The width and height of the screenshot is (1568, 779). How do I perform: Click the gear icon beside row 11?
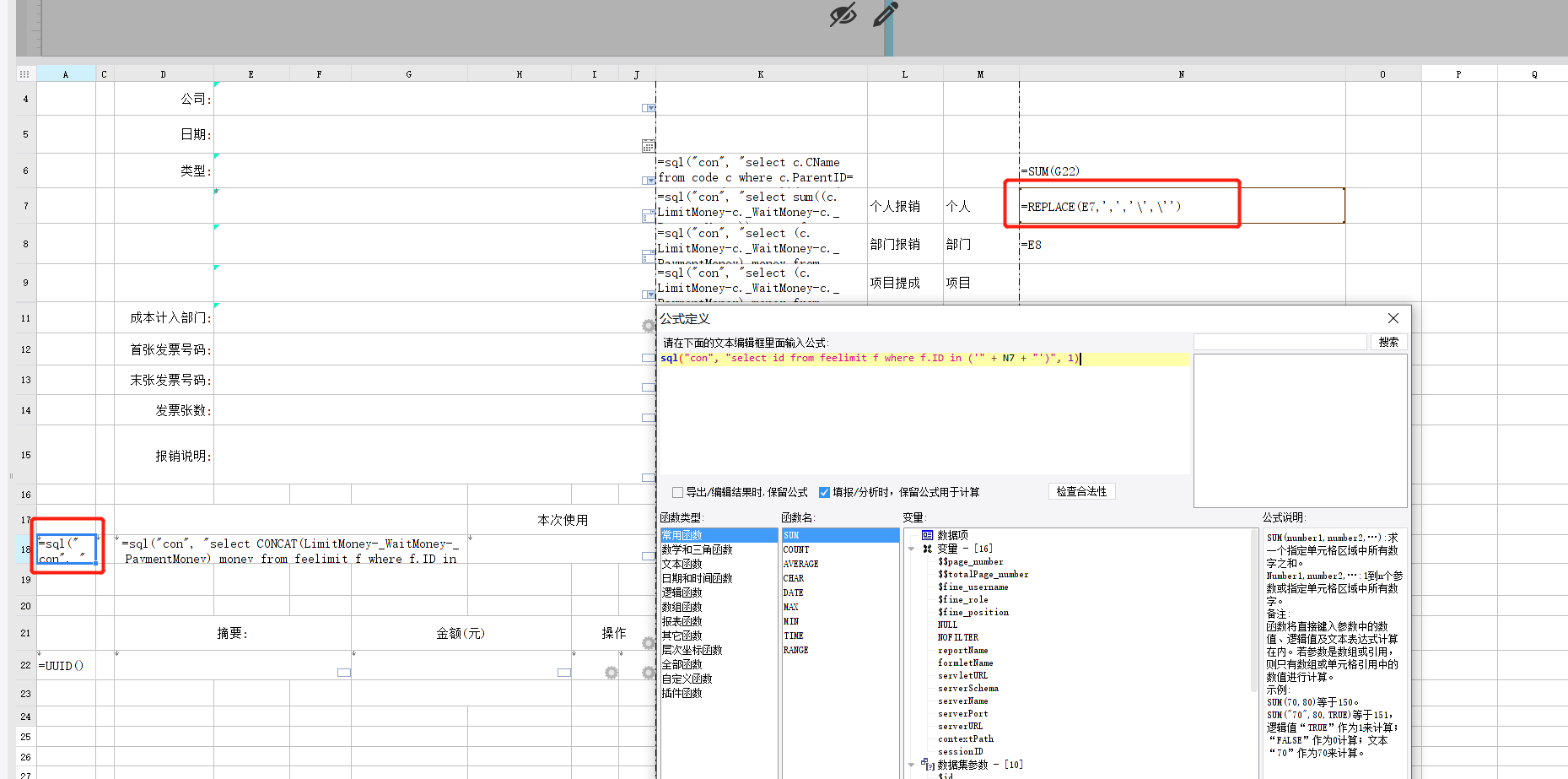(x=648, y=326)
